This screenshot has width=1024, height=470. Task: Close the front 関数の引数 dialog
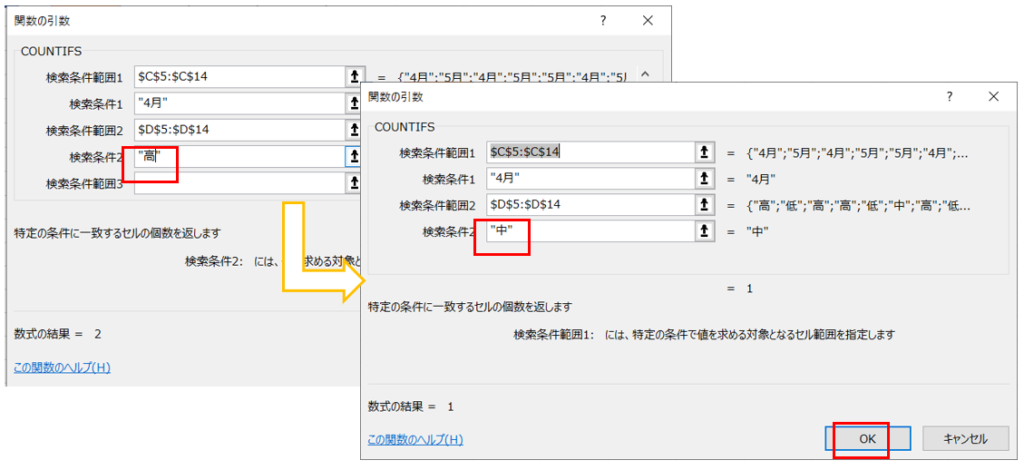(x=993, y=97)
